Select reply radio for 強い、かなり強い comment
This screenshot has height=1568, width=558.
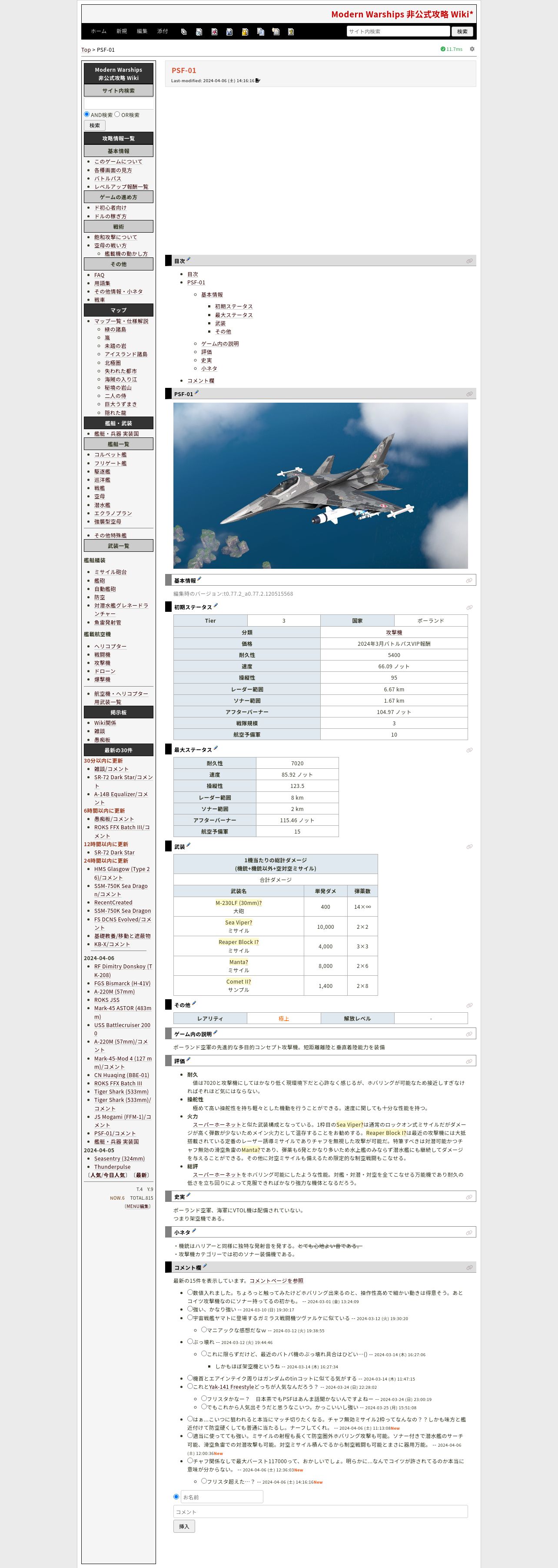pyautogui.click(x=190, y=1309)
